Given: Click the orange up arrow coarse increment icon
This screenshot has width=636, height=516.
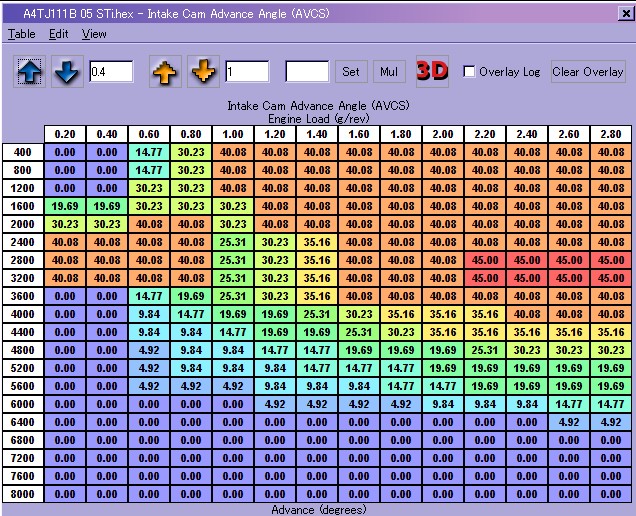Looking at the screenshot, I should click(x=165, y=72).
